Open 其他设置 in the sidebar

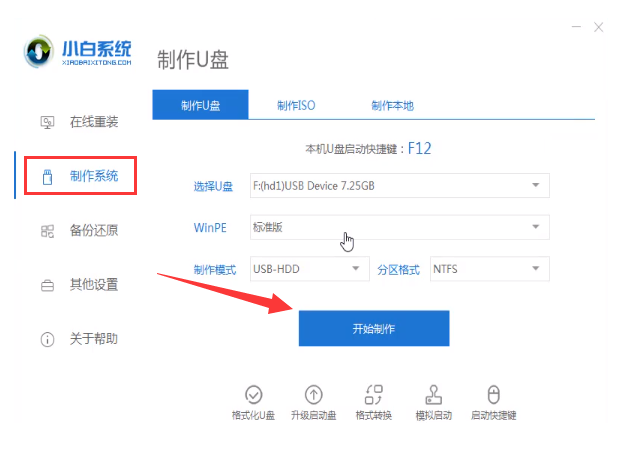[x=79, y=285]
